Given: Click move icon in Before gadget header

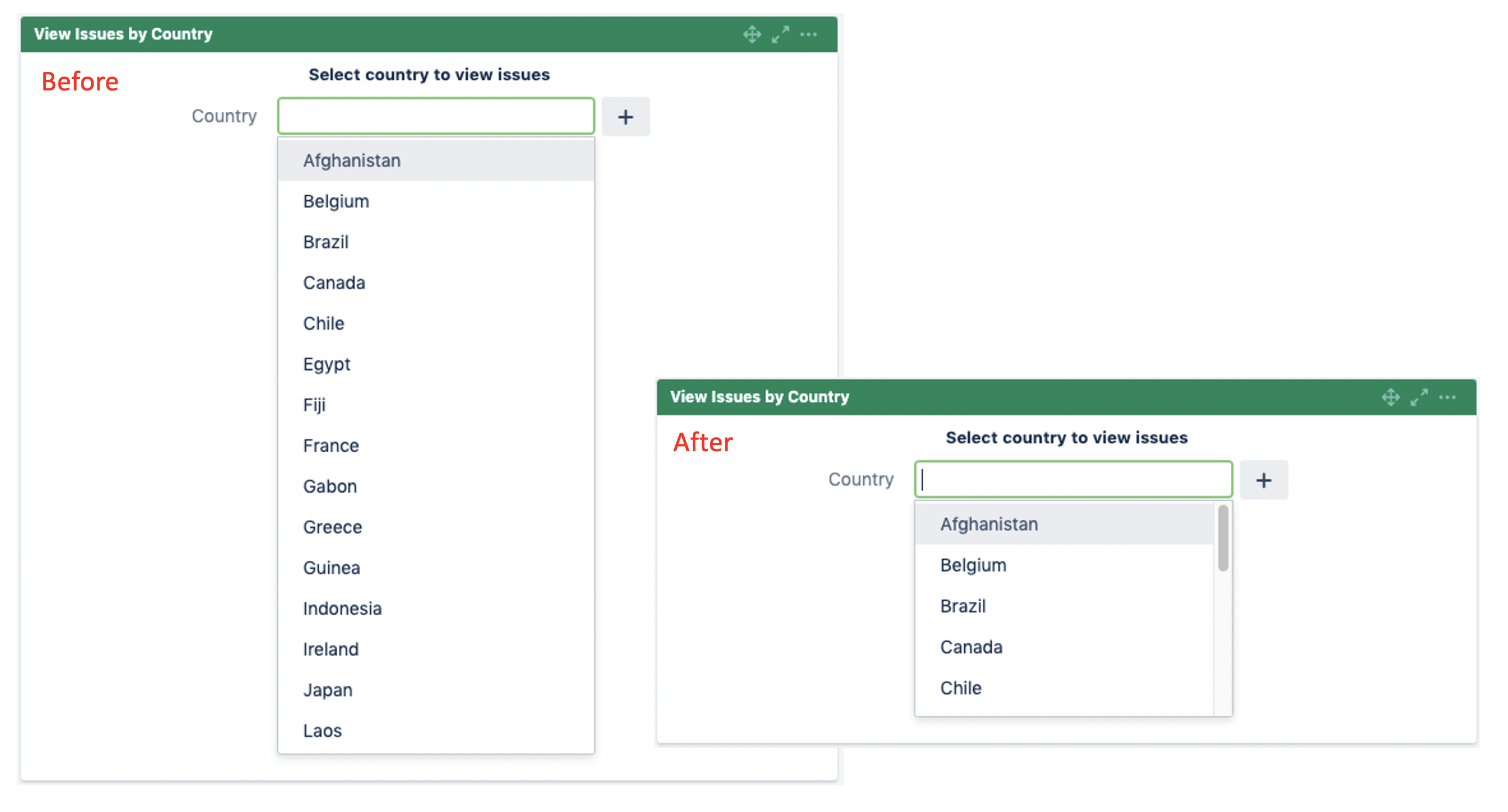Looking at the screenshot, I should (752, 35).
